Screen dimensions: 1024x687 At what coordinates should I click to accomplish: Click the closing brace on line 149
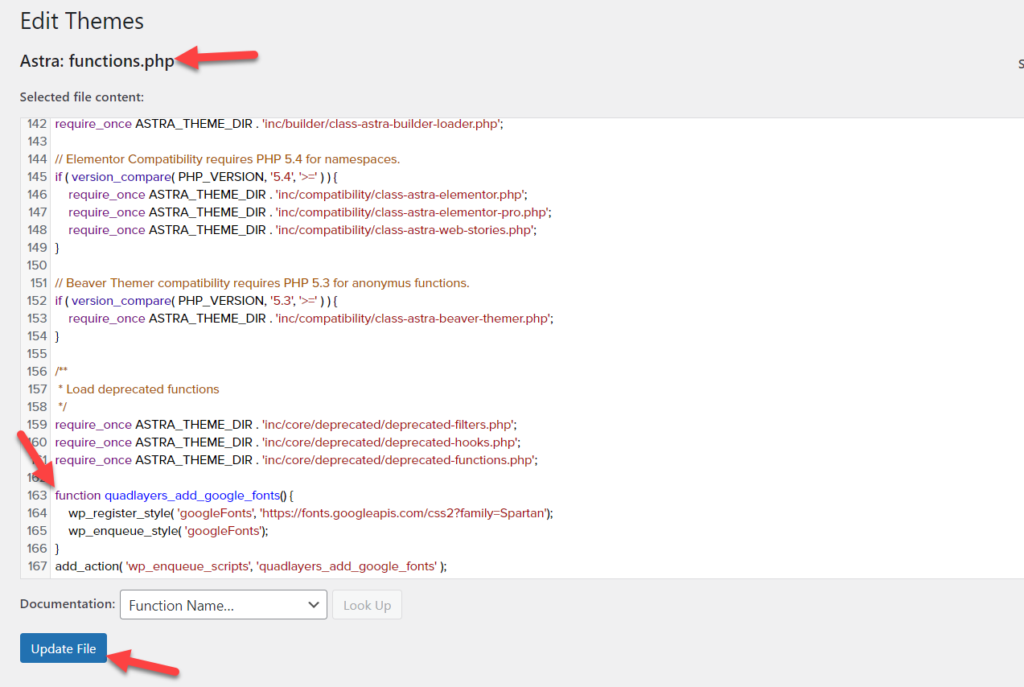tap(57, 248)
